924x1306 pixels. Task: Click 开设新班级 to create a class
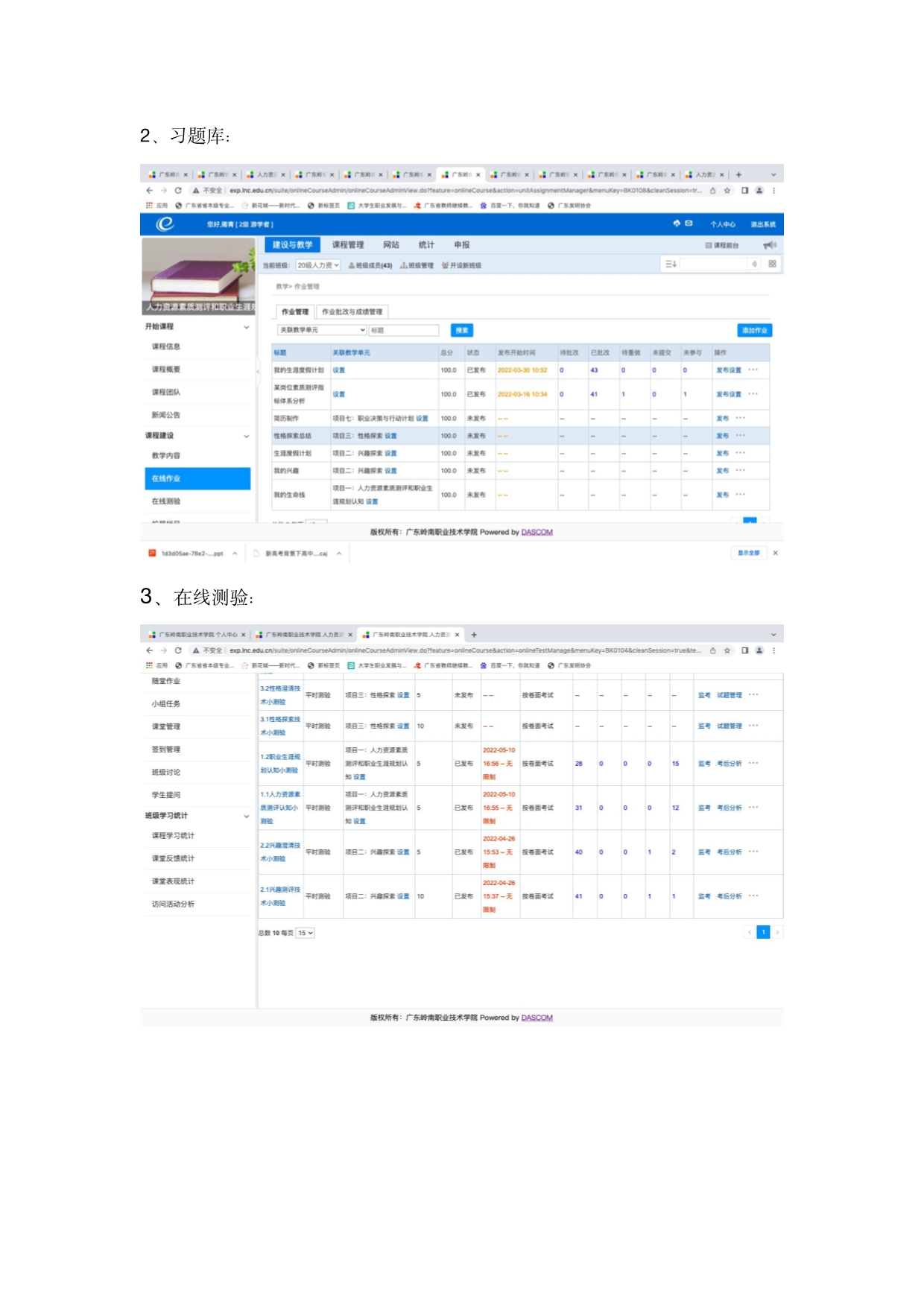tap(462, 265)
